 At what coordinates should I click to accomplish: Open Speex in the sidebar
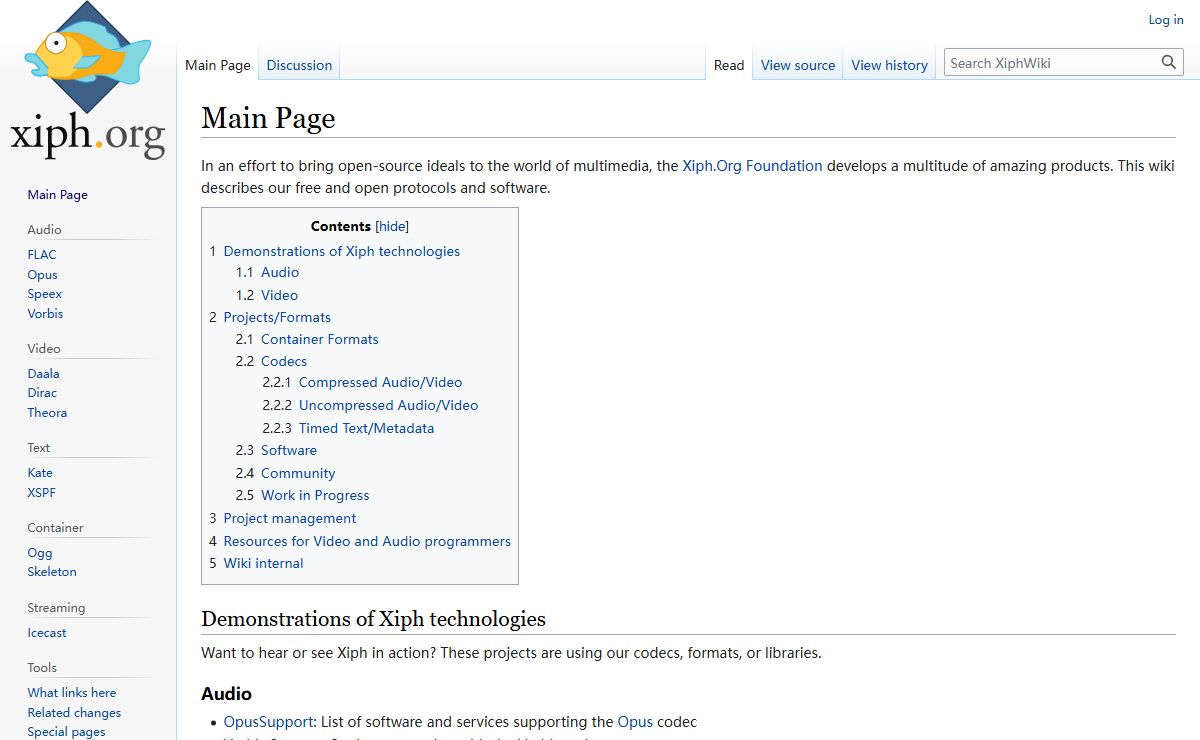tap(45, 294)
